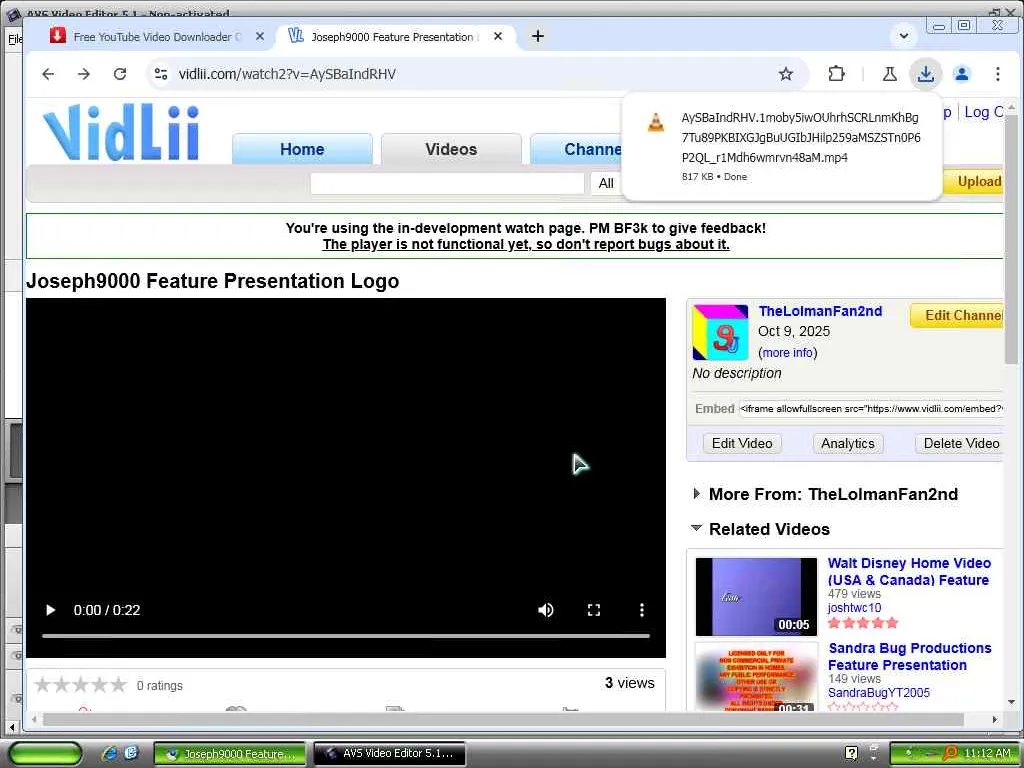Click the Upload button
The height and width of the screenshot is (768, 1024).
click(x=972, y=182)
